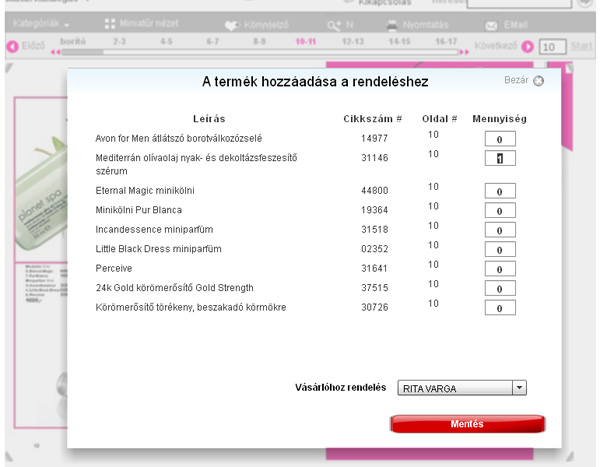
Task: Jump to pages 8-9
Action: coord(259,41)
